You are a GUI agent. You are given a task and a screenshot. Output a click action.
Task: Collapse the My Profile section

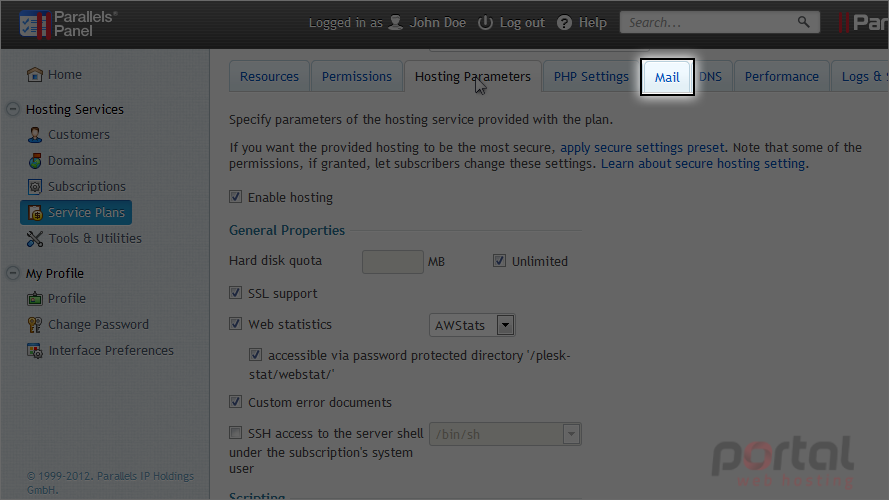[x=12, y=273]
